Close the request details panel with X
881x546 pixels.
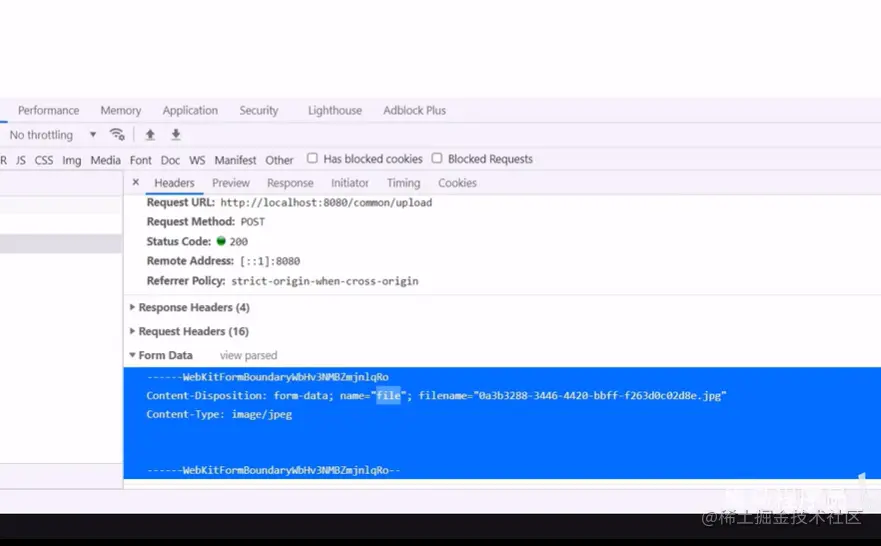pos(135,182)
